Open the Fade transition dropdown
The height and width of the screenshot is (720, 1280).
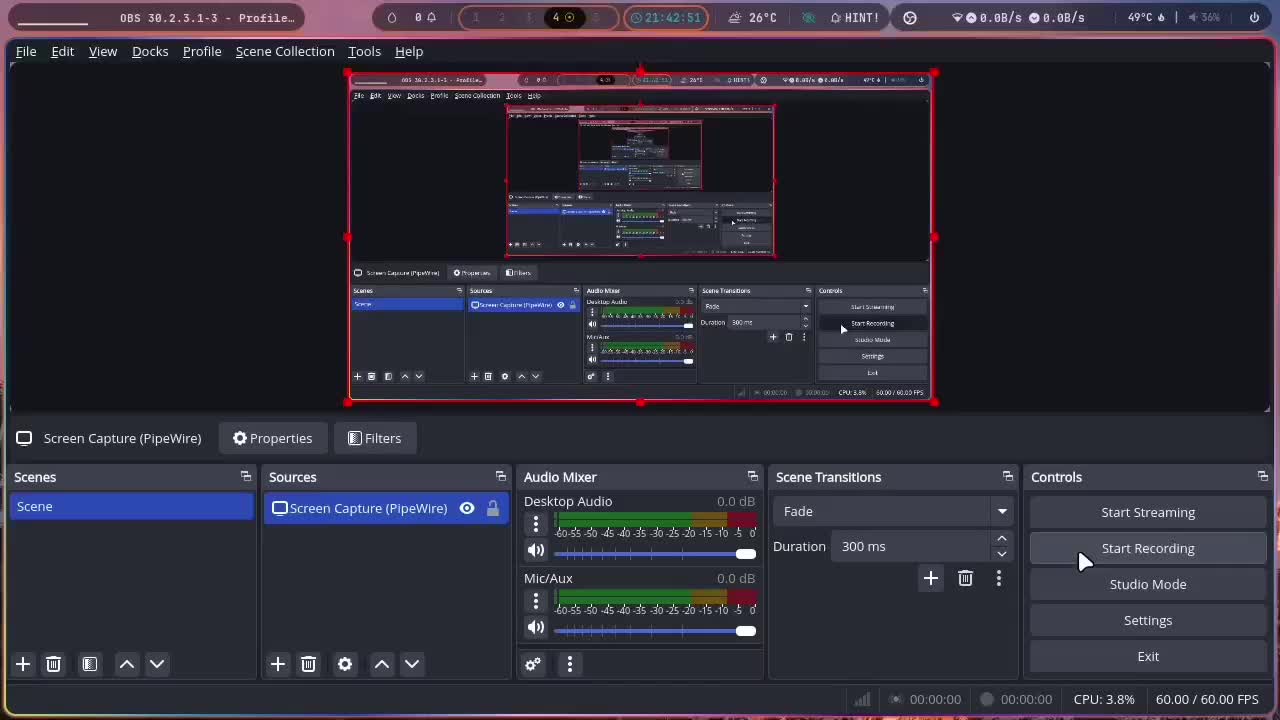click(x=892, y=511)
